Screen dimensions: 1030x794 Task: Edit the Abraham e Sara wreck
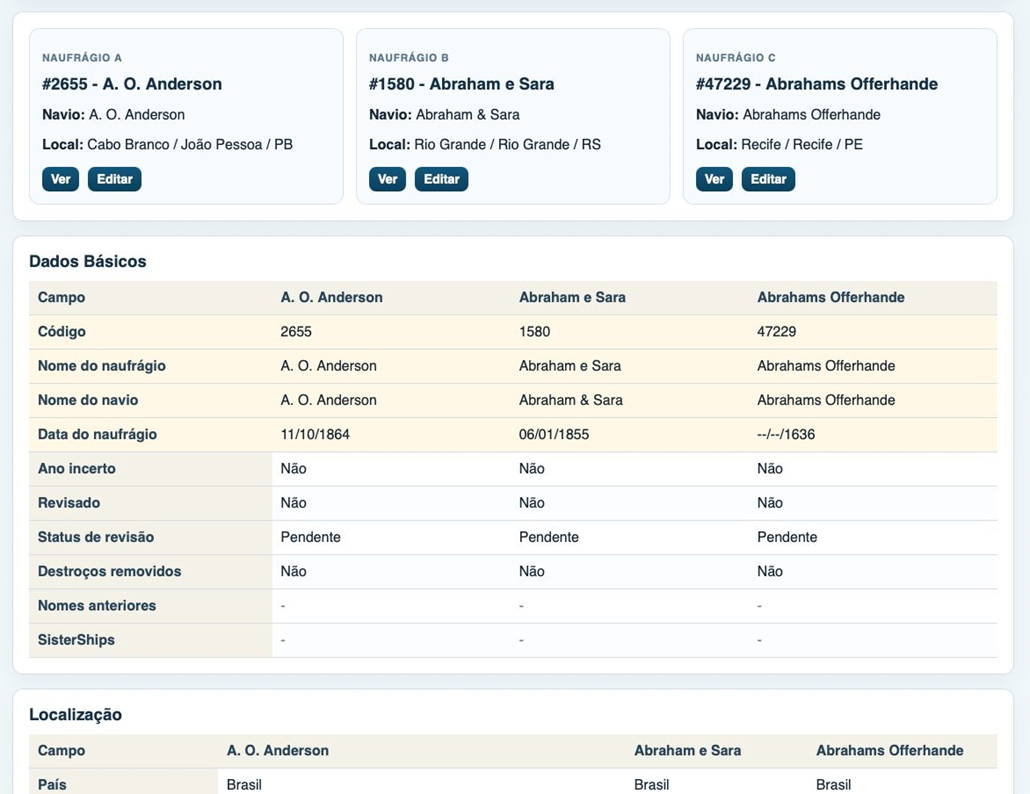(441, 179)
